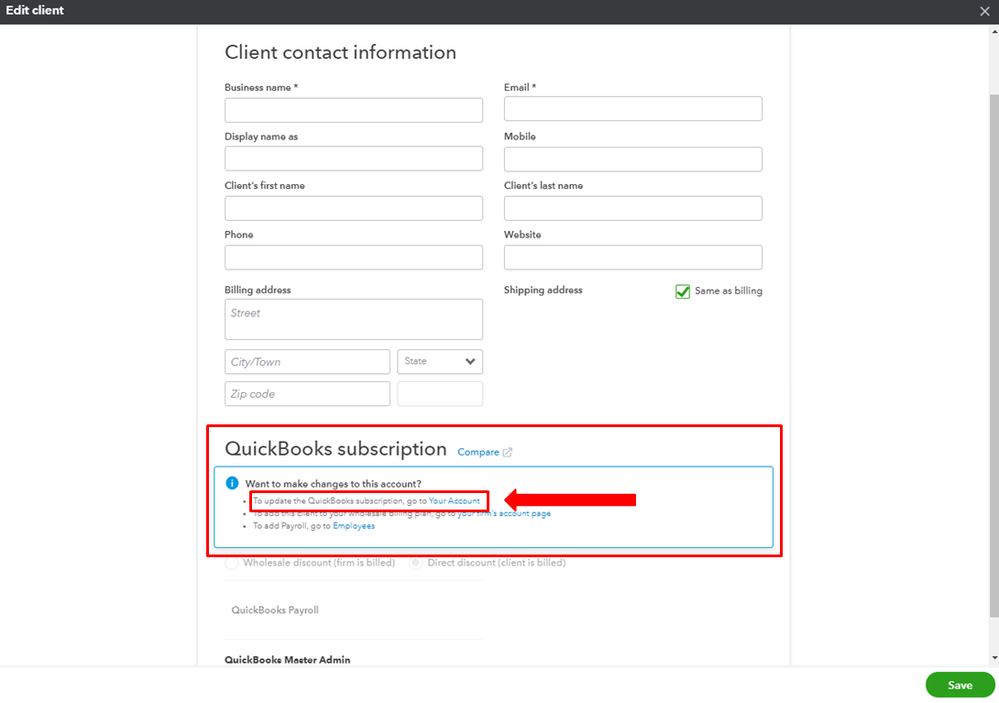
Task: Select the Mobile input field
Action: [x=633, y=159]
